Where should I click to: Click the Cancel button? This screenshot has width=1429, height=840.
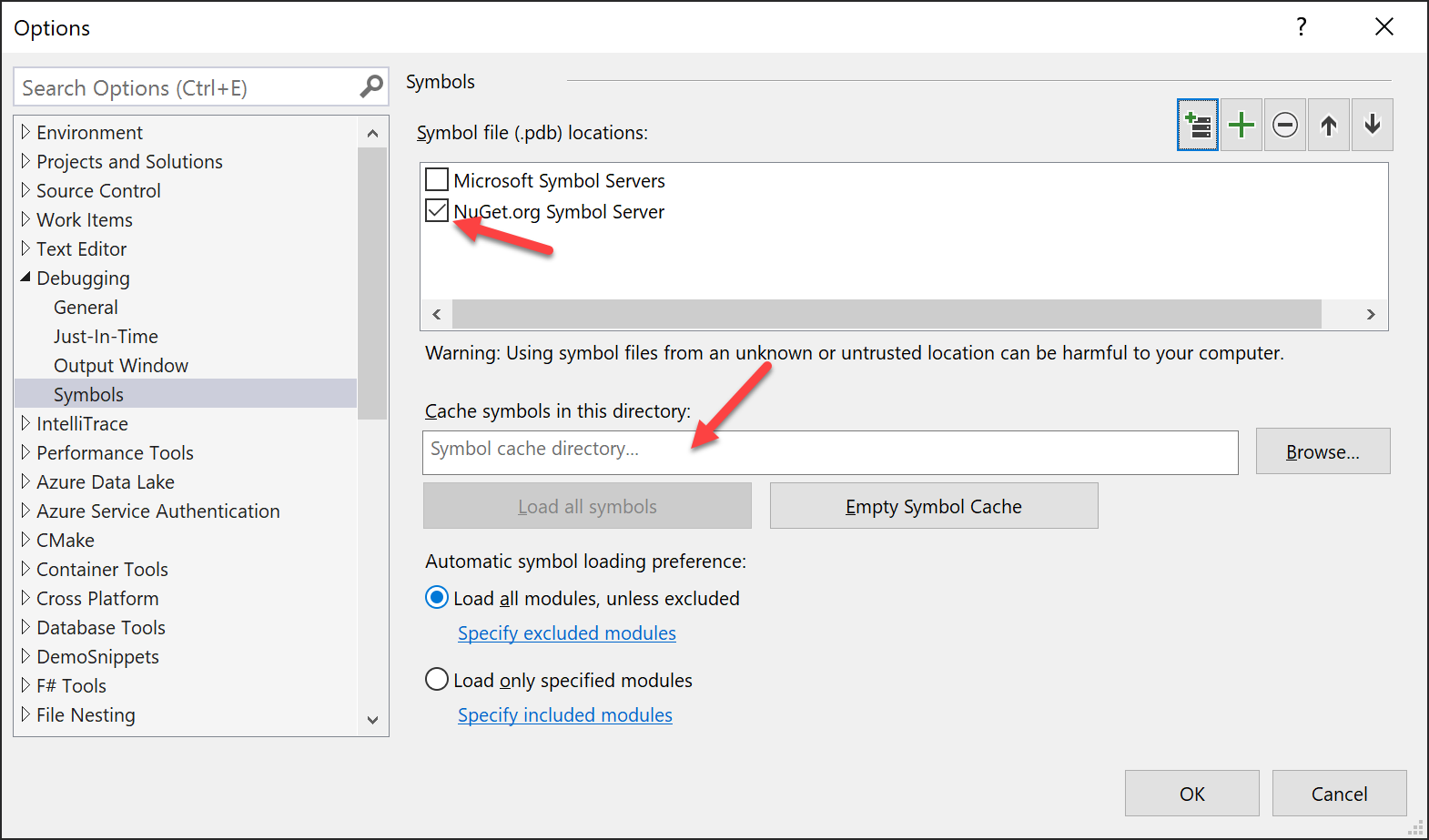1339,794
